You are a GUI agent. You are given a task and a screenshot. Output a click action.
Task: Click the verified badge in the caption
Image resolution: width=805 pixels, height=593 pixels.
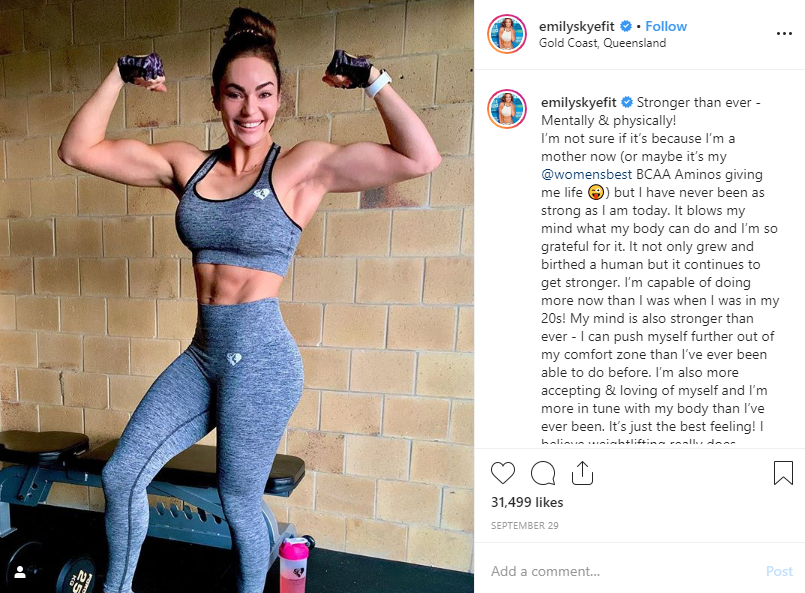pos(627,102)
